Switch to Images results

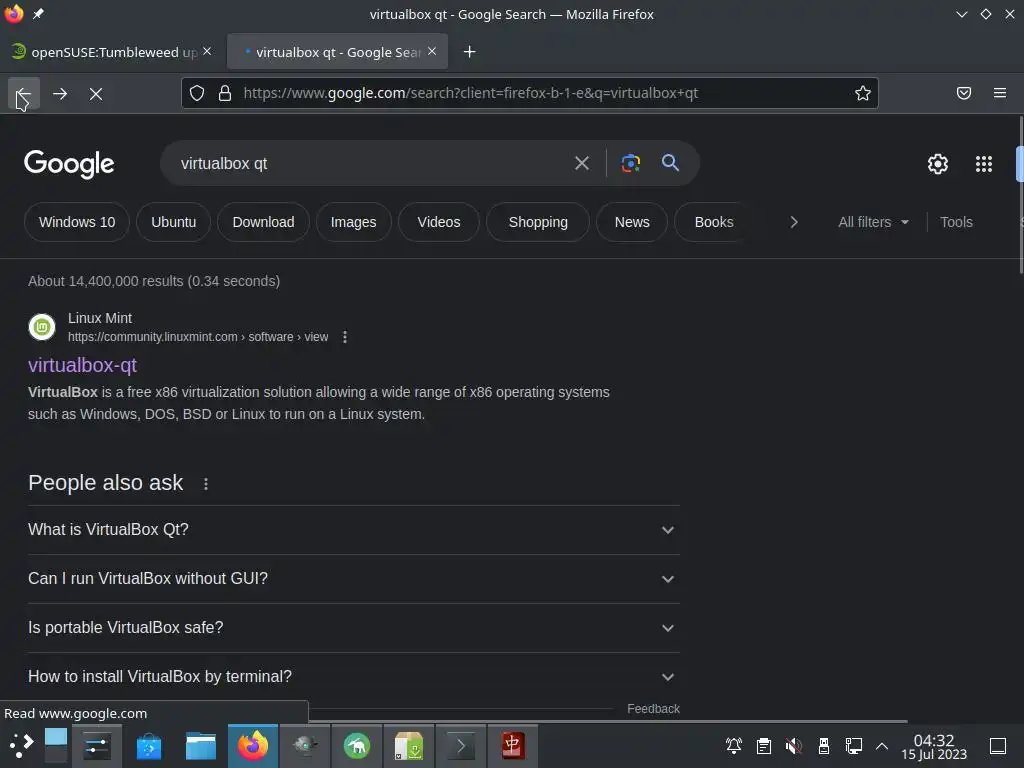tap(353, 222)
